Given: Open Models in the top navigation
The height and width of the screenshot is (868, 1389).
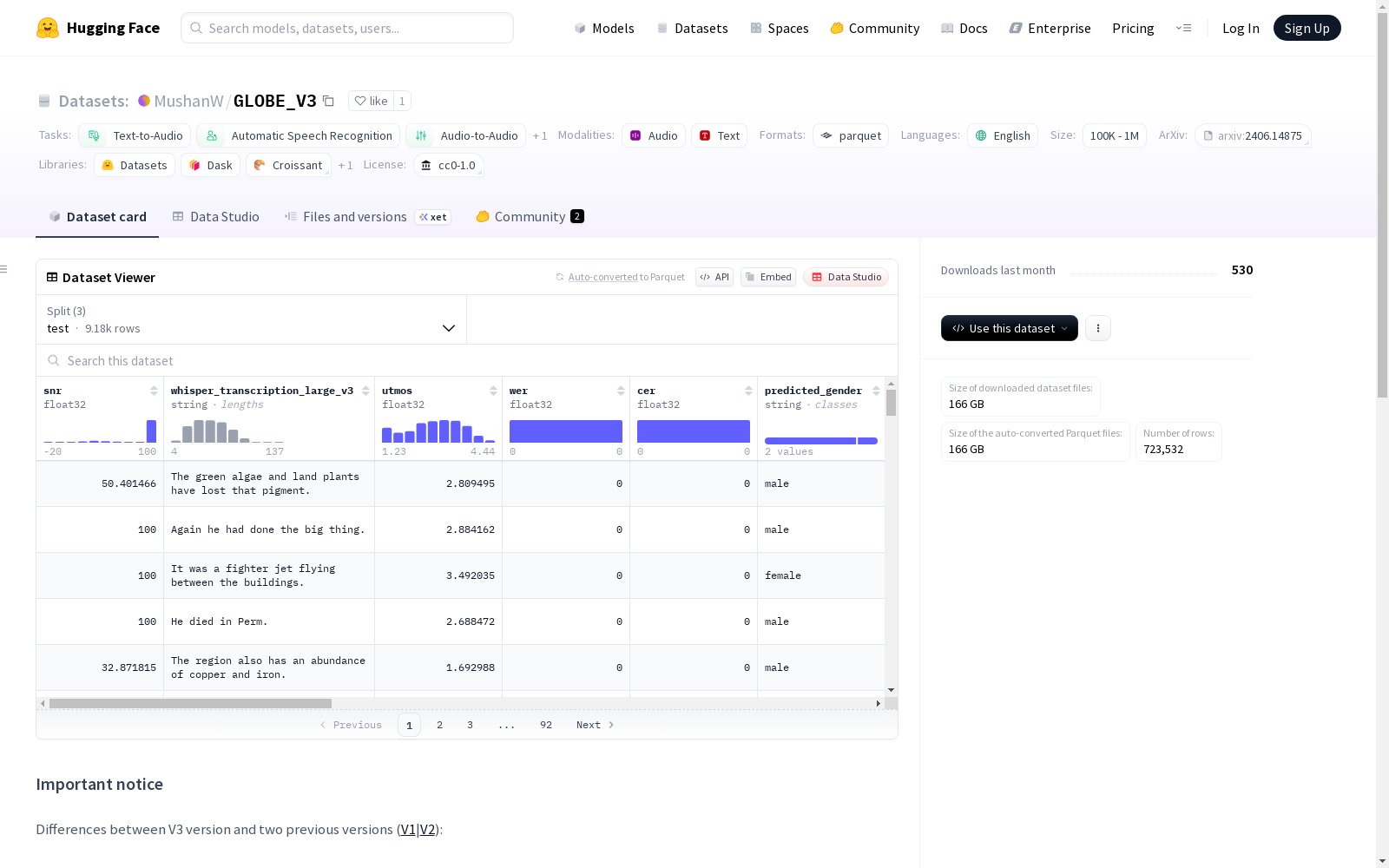Looking at the screenshot, I should [x=604, y=28].
